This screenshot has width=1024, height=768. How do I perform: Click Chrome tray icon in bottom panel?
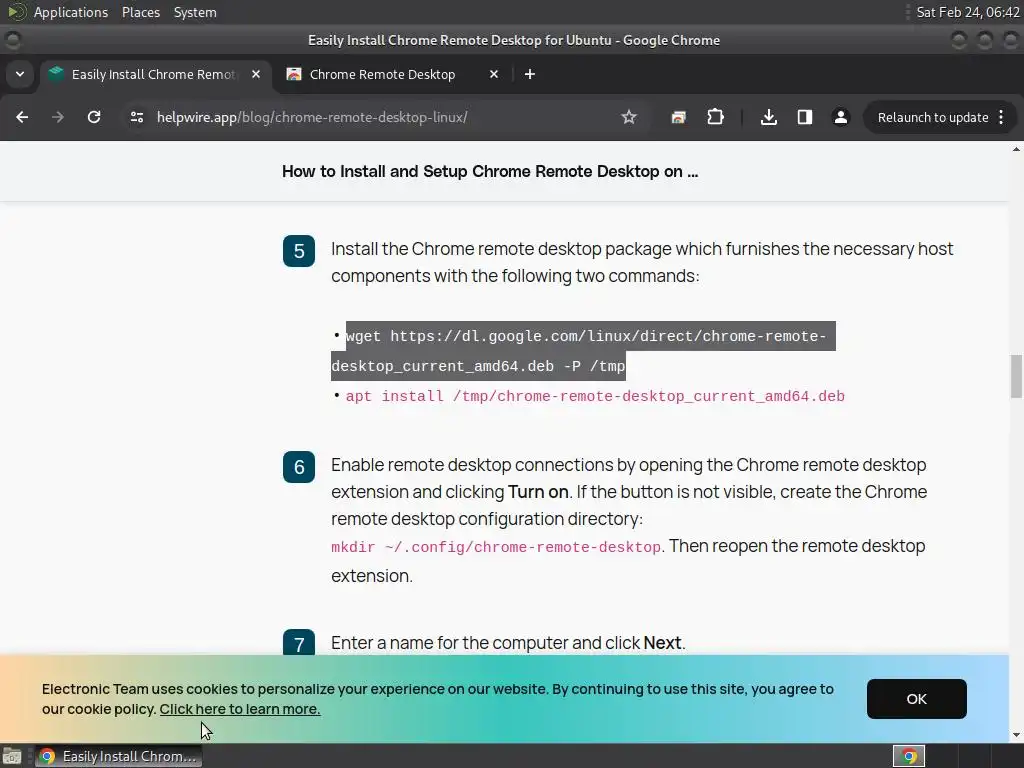coord(908,756)
